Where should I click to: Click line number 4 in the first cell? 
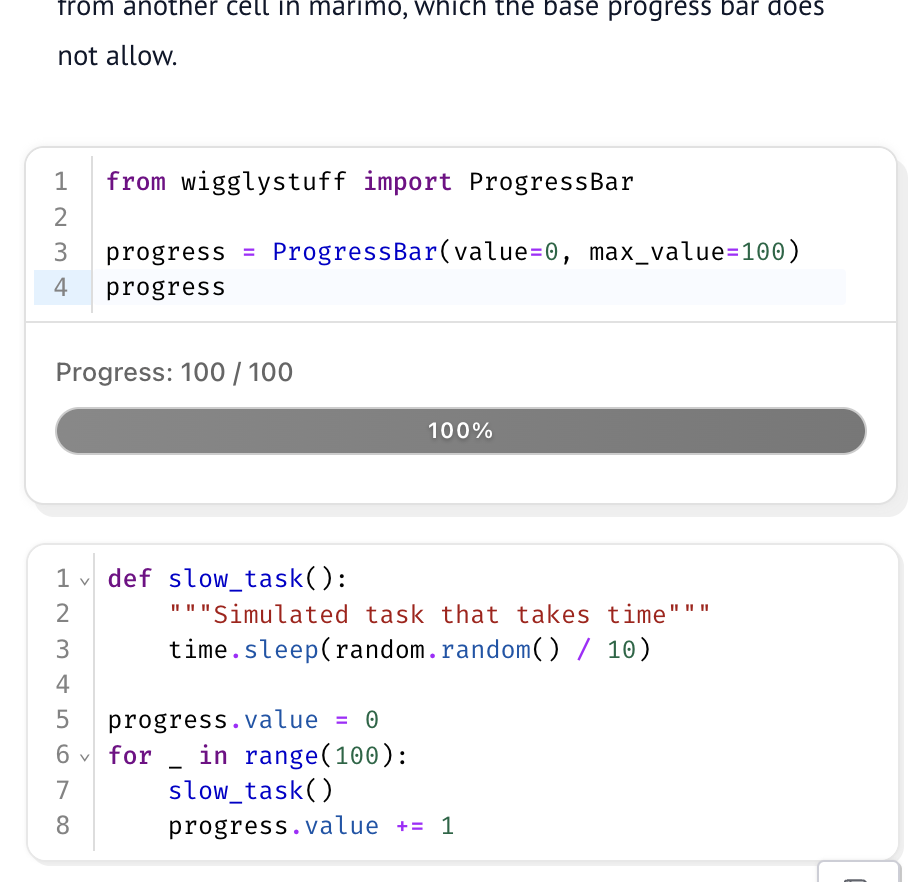[60, 287]
